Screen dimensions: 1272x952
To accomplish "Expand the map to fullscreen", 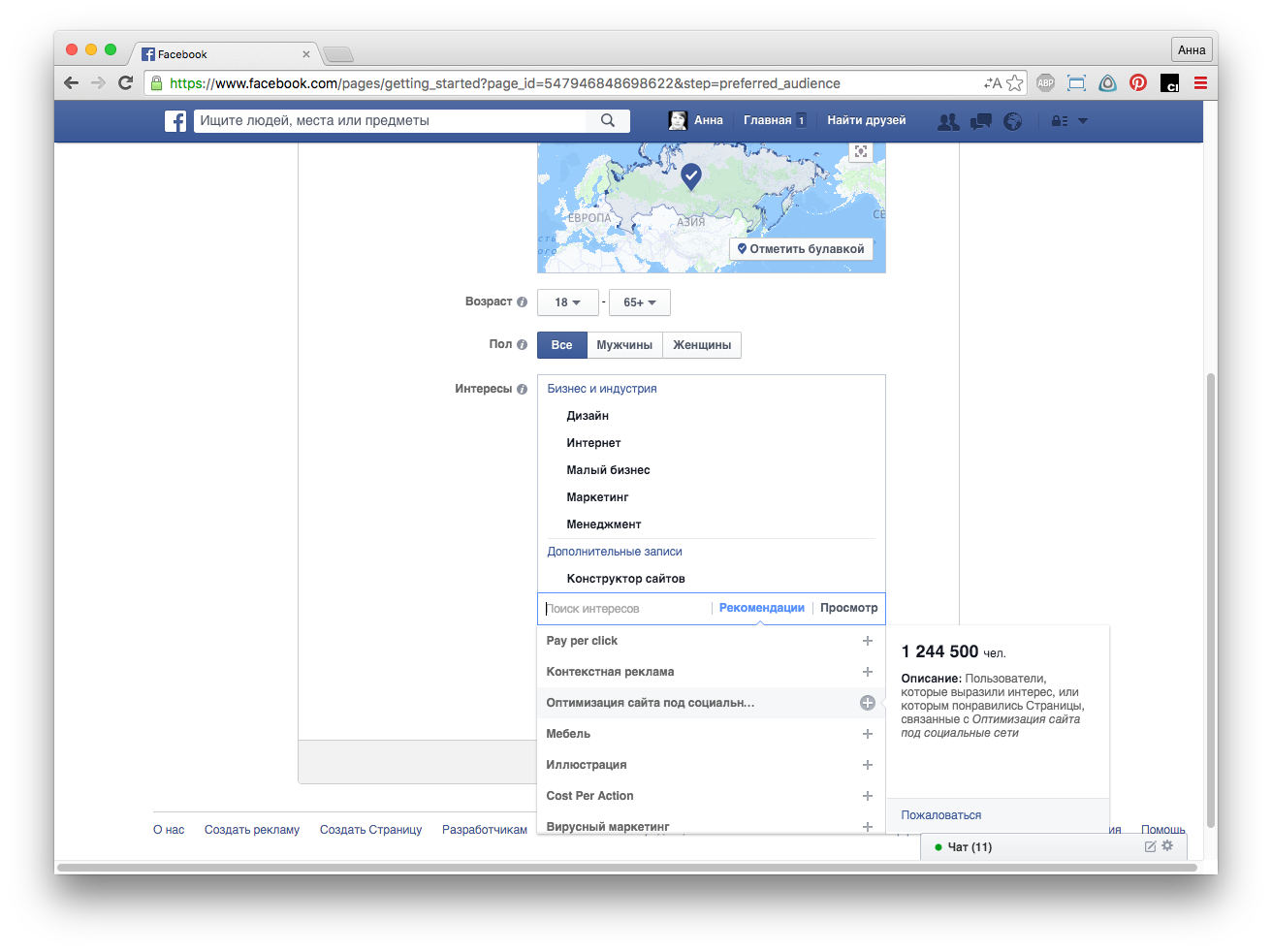I will click(860, 152).
